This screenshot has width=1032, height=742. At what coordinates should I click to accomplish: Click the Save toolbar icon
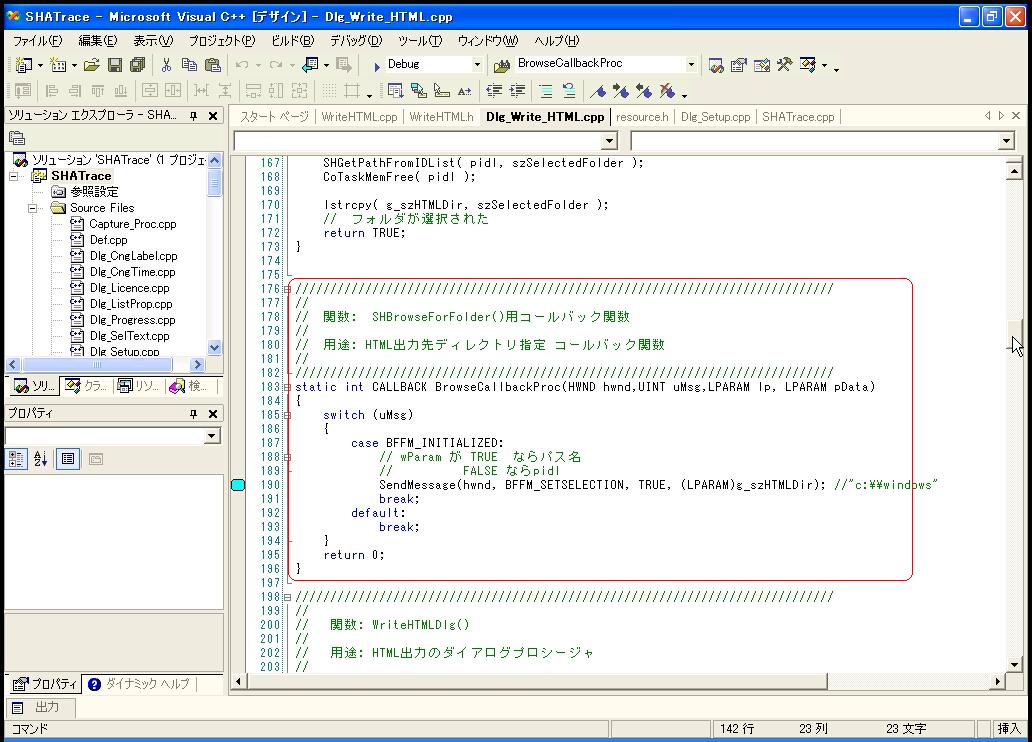tap(115, 65)
